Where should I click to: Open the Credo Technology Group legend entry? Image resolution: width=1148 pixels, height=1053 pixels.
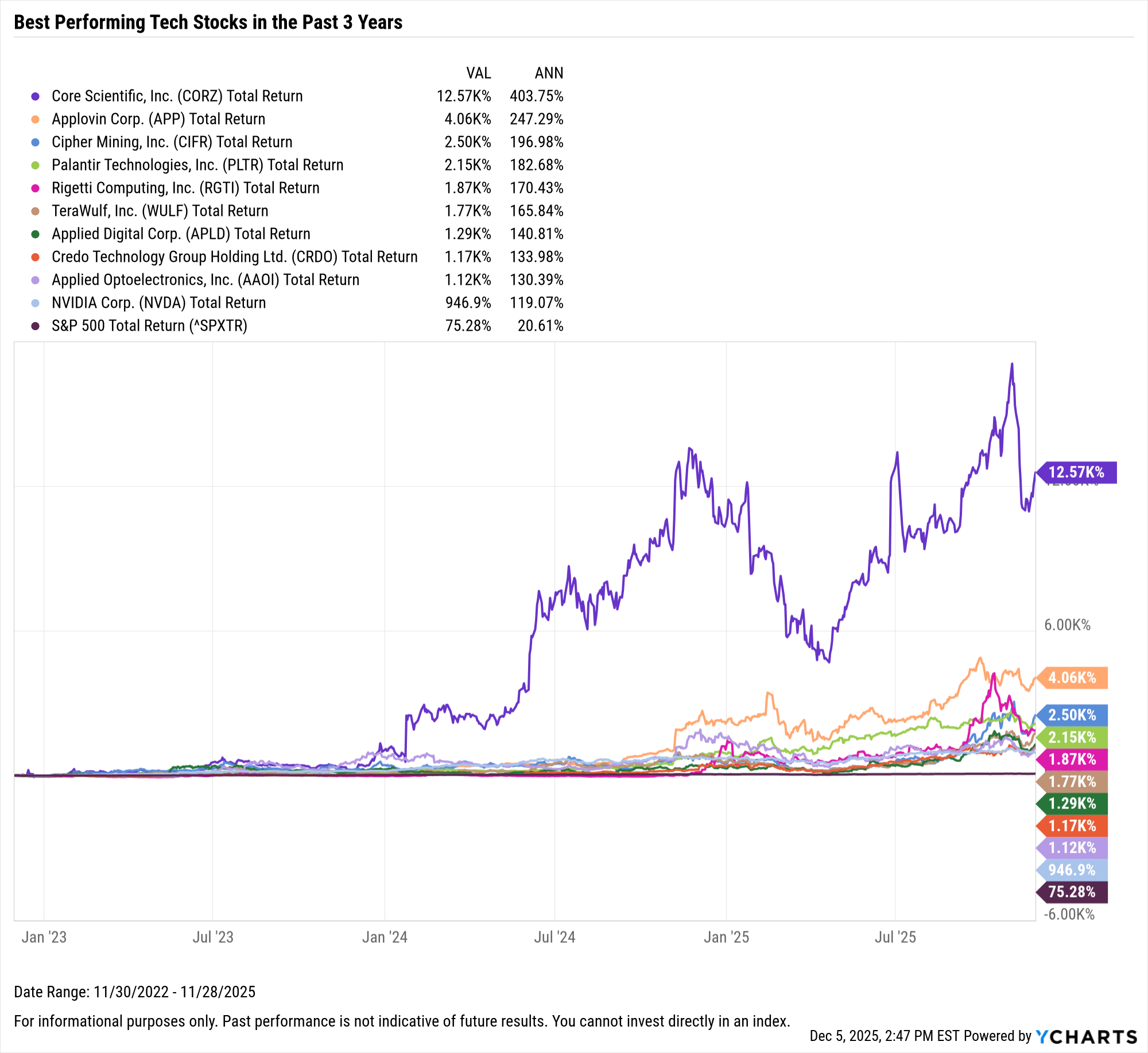[234, 257]
